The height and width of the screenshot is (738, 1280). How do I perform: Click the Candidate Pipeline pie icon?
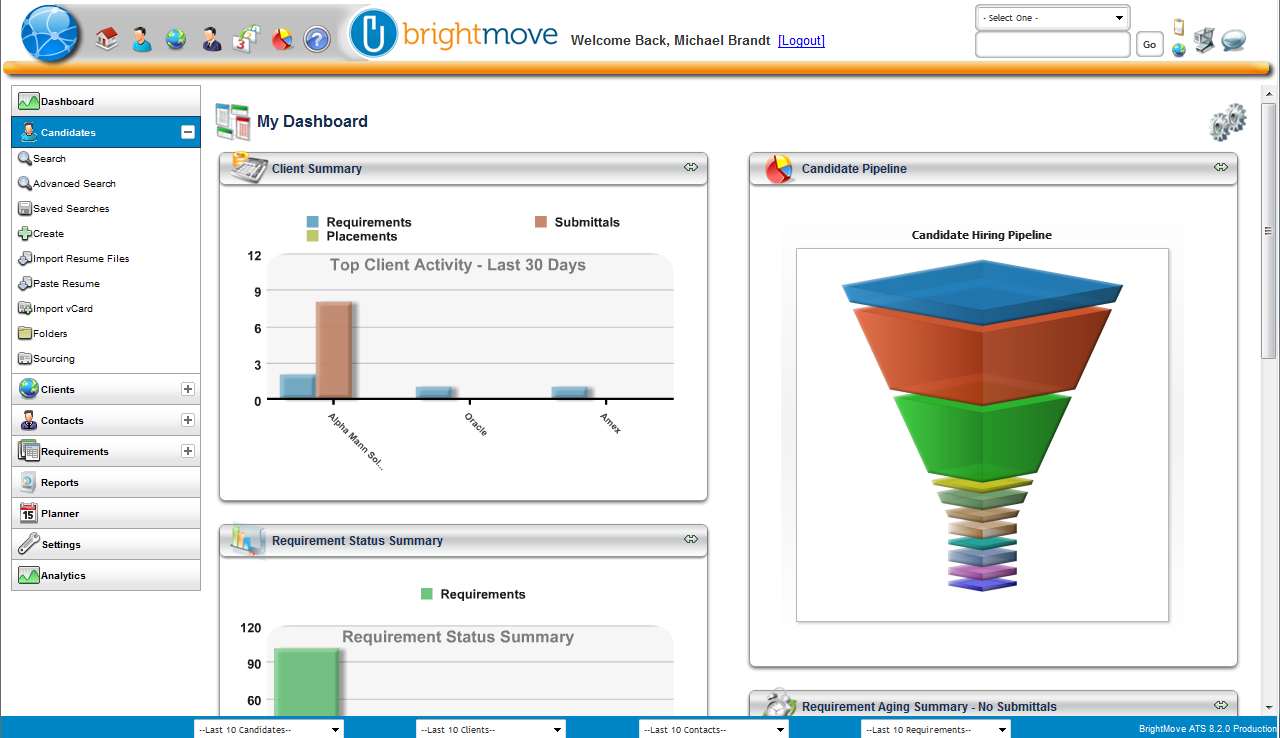pos(779,168)
